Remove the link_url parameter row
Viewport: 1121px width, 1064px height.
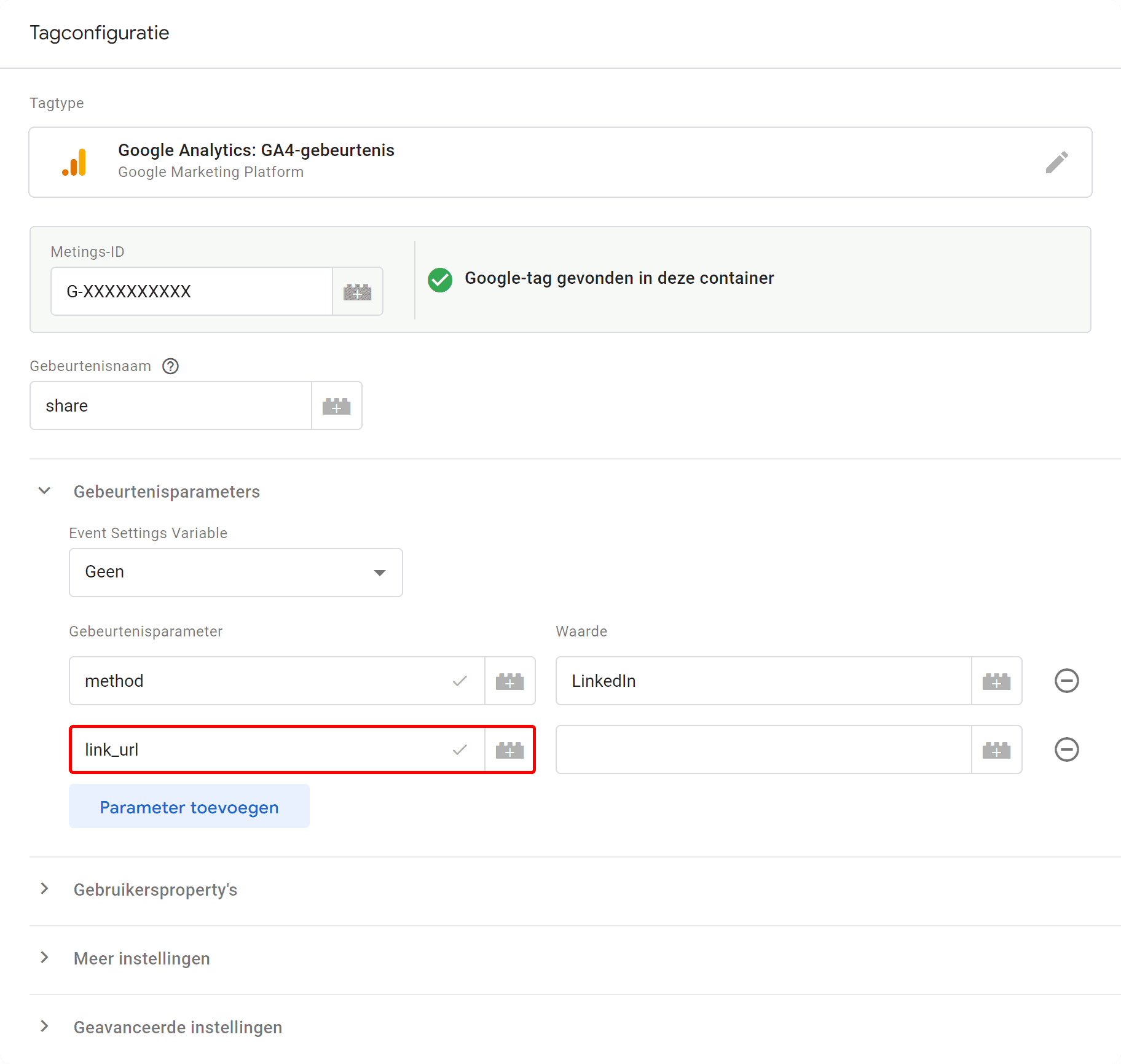[x=1067, y=749]
